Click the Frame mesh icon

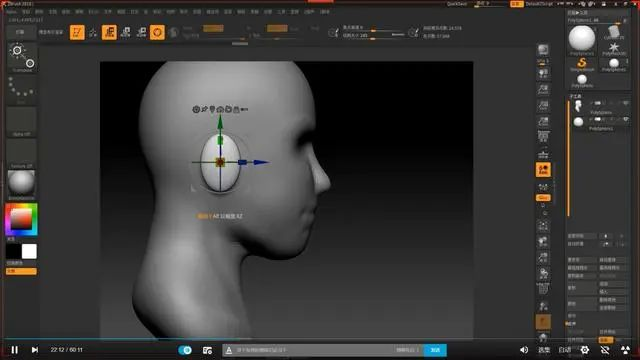pos(543,226)
